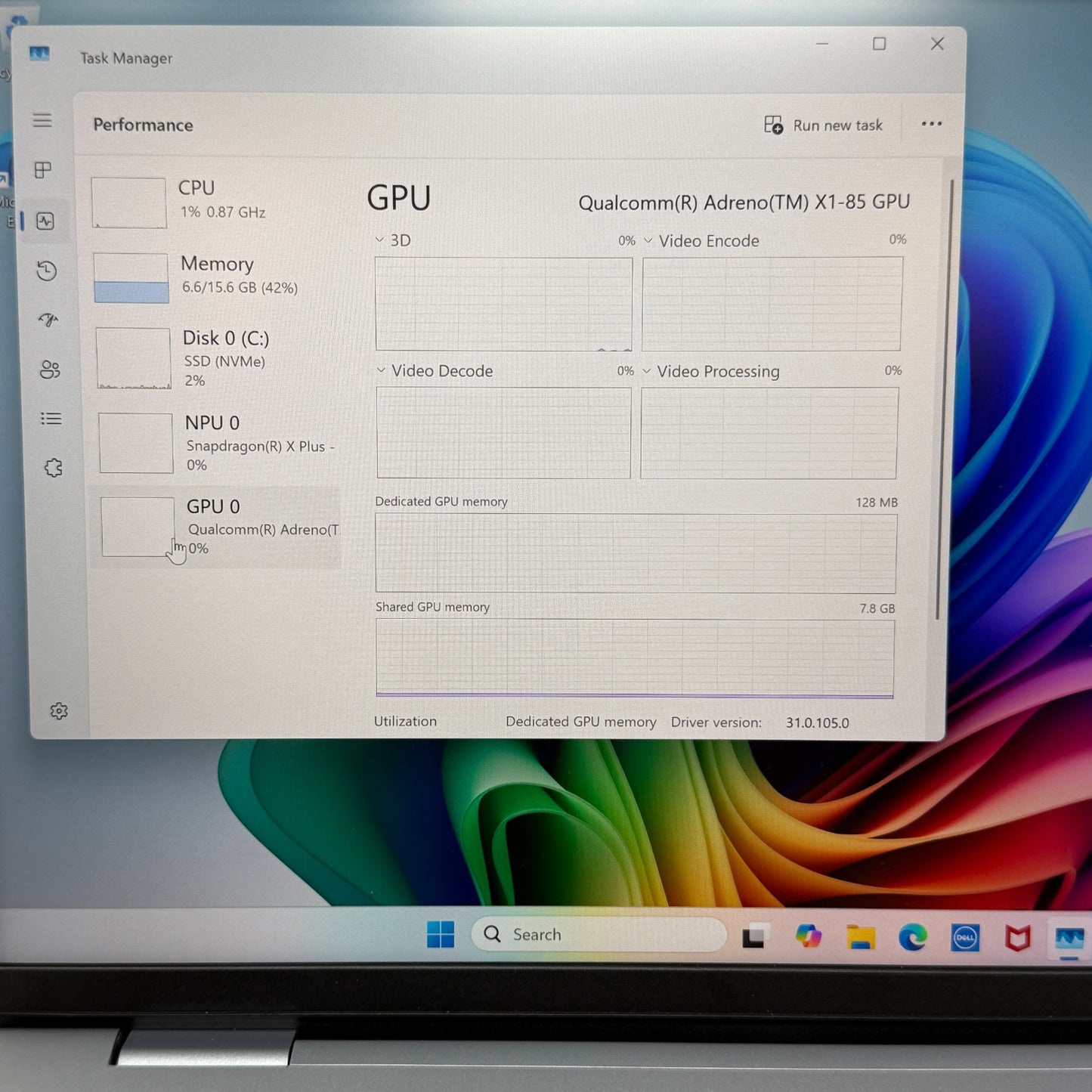Click the Video Encode utilization graph
This screenshot has width=1092, height=1092.
pos(772,304)
